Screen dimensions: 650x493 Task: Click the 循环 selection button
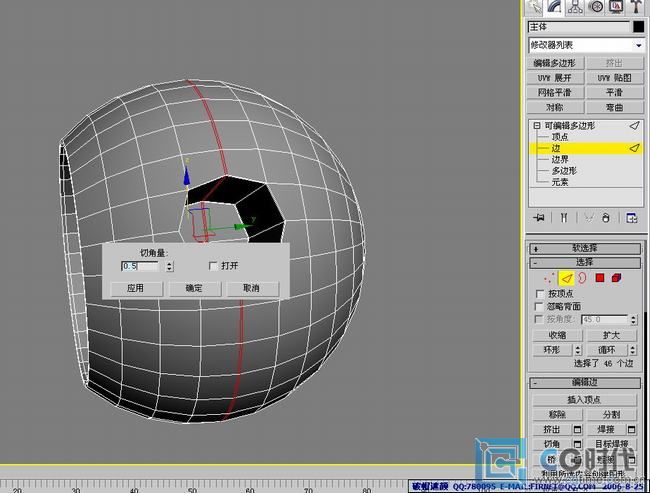click(x=607, y=350)
